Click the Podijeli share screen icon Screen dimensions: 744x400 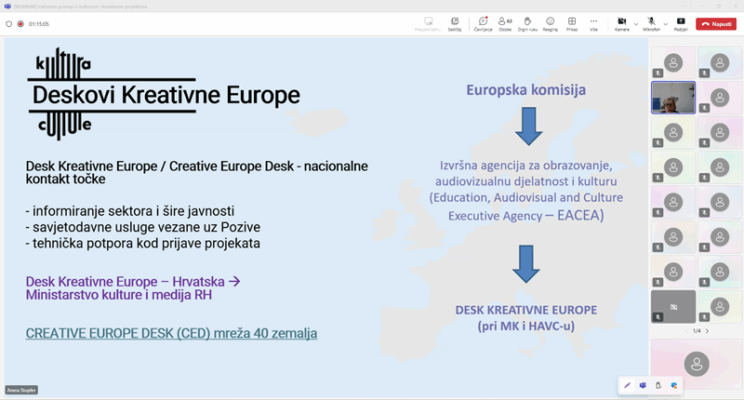(x=682, y=22)
